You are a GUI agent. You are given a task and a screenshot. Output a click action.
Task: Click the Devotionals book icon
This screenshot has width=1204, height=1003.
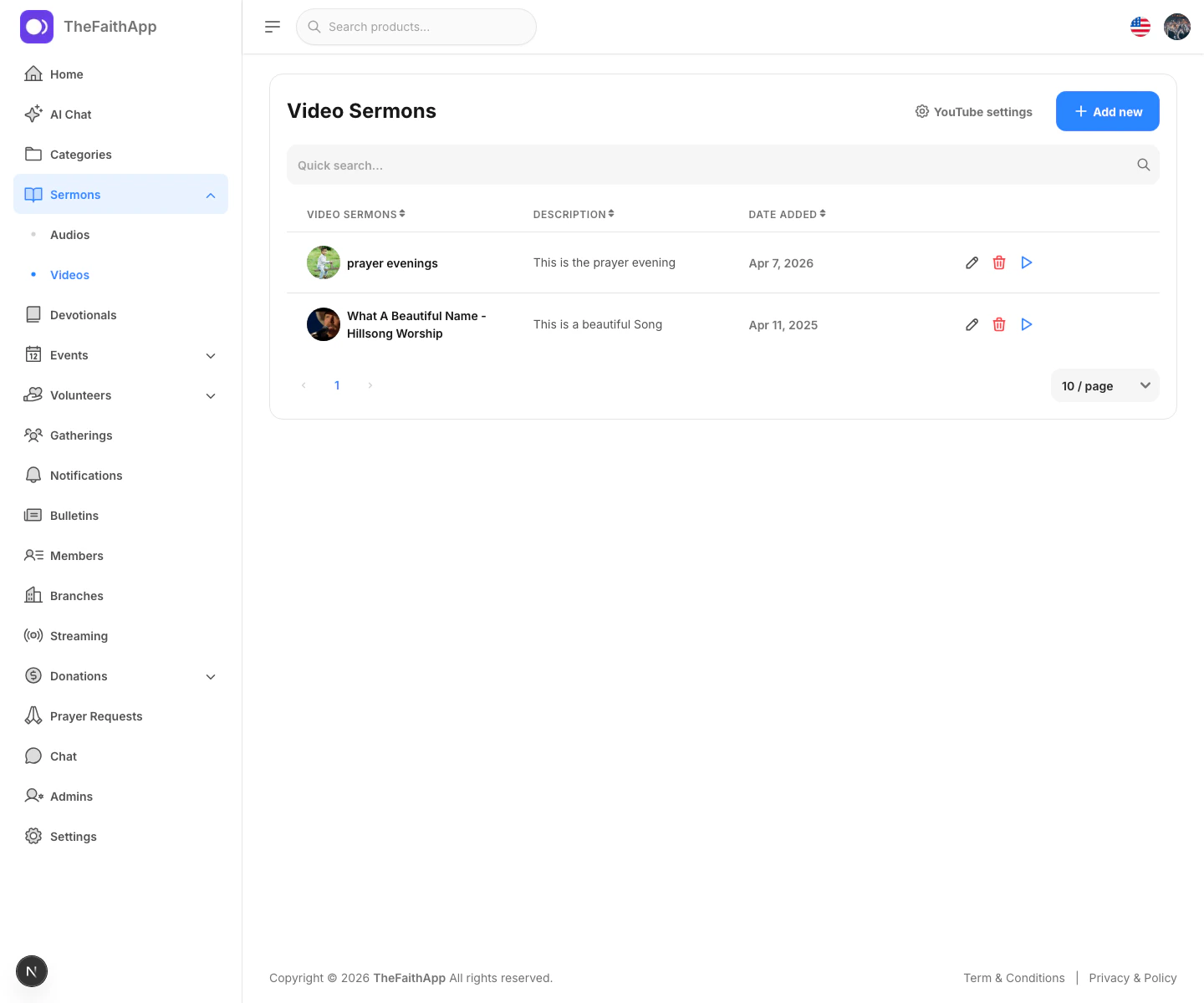pos(33,314)
